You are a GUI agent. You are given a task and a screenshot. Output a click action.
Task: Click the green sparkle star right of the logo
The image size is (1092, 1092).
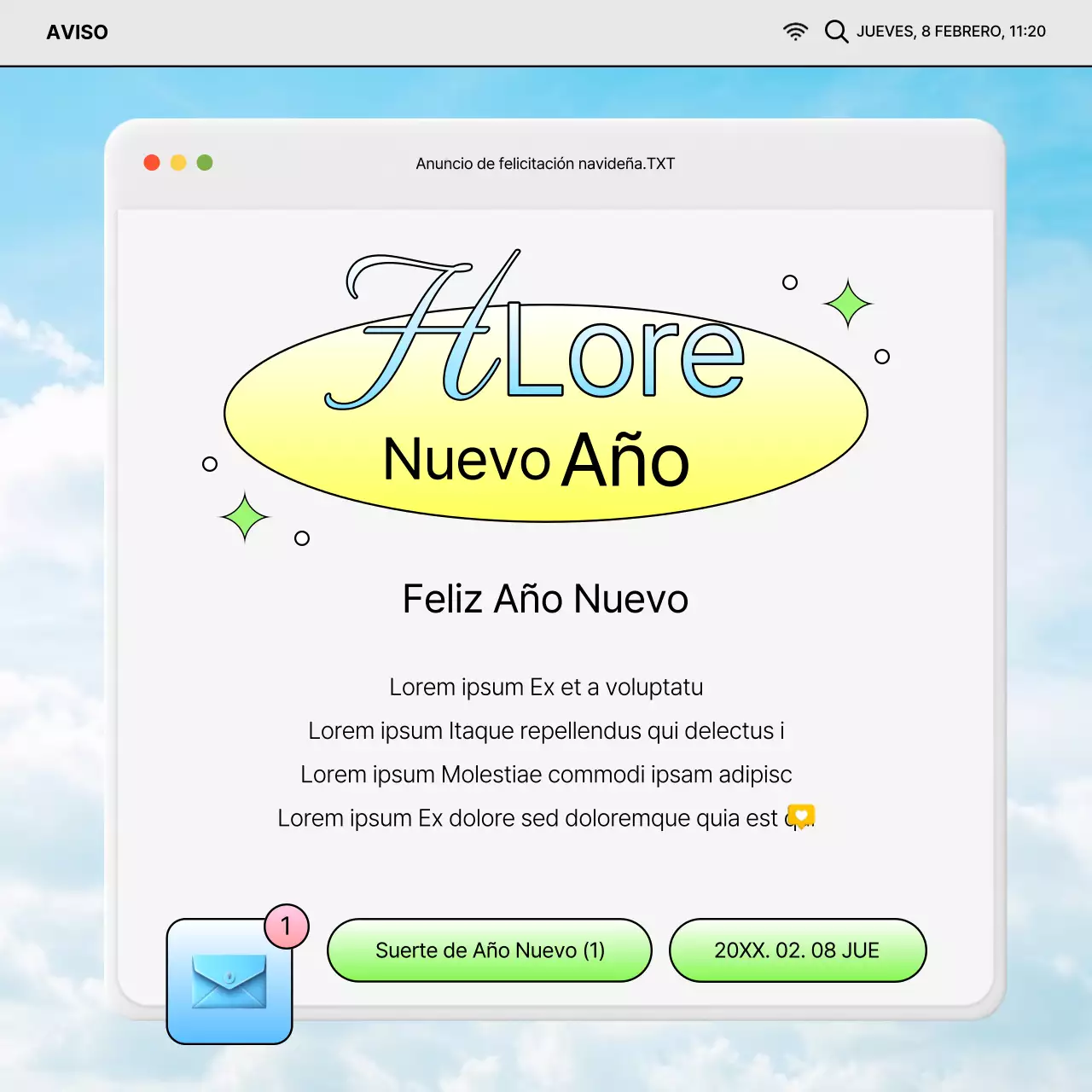[x=847, y=304]
